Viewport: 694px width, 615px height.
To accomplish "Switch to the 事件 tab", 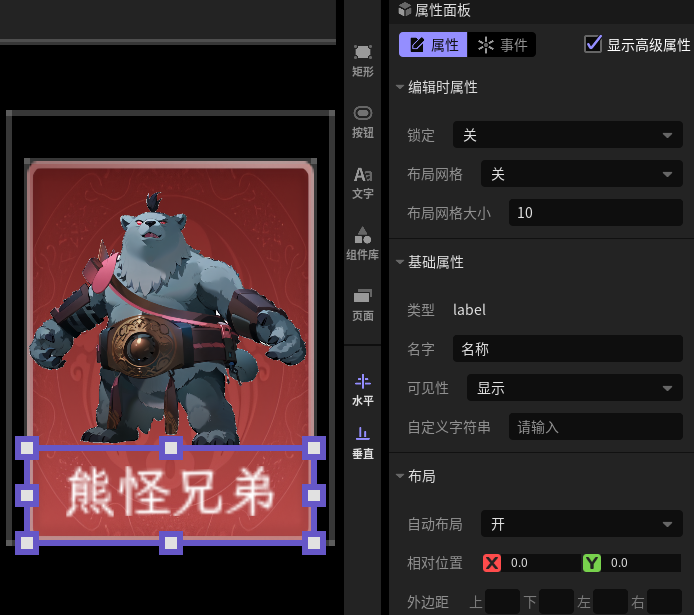I will 501,45.
